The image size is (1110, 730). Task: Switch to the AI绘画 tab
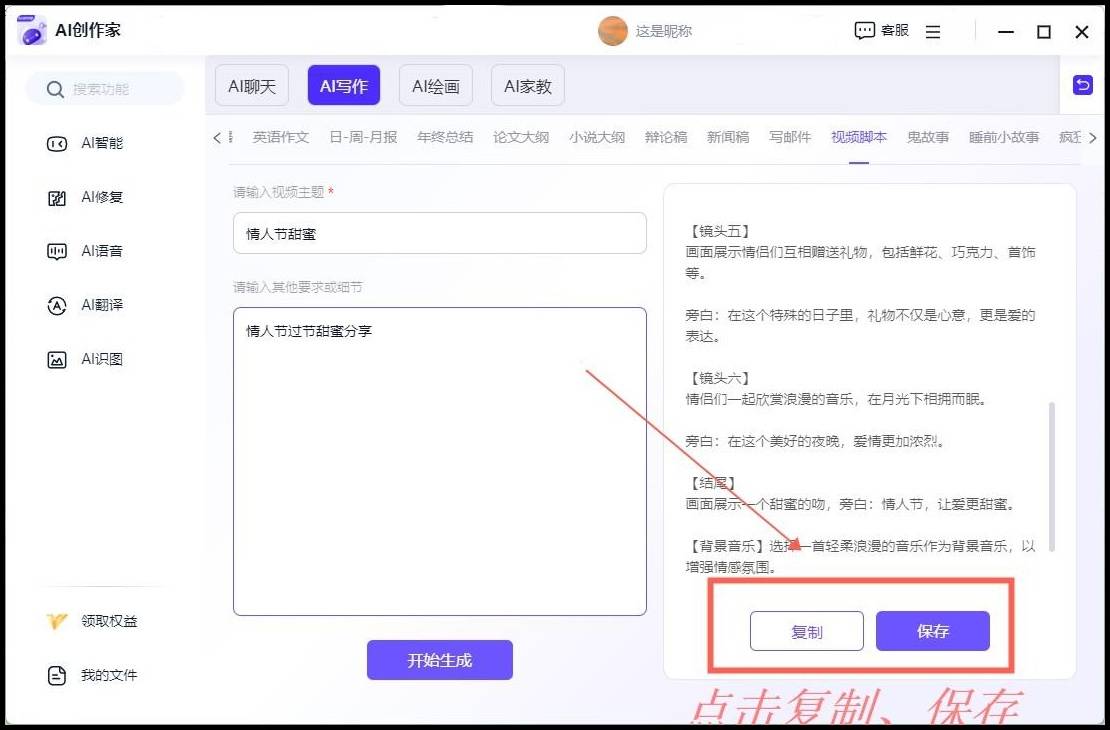click(x=436, y=86)
